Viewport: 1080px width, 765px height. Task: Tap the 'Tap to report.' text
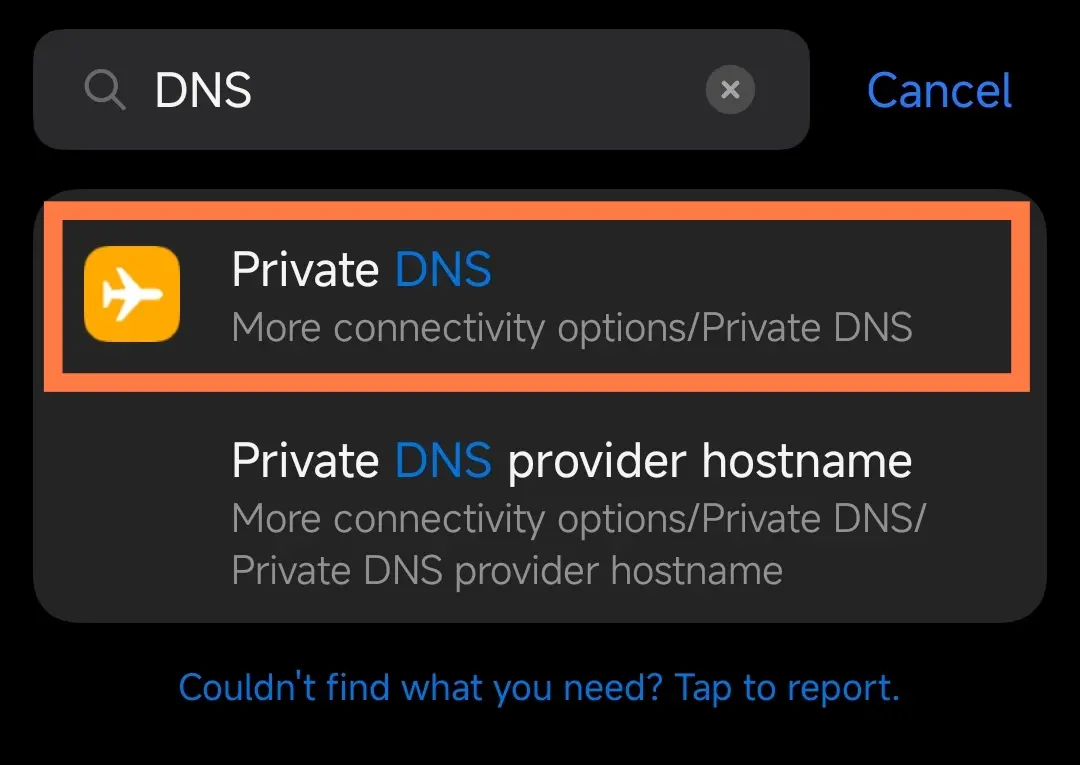[787, 687]
